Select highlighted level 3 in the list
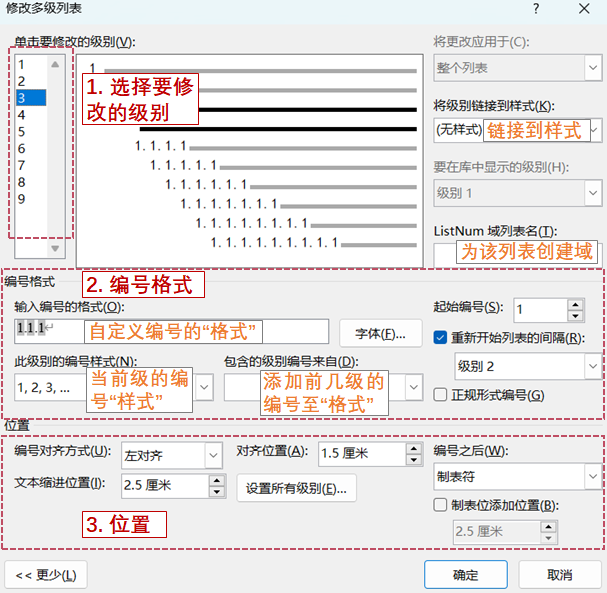 (x=31, y=98)
